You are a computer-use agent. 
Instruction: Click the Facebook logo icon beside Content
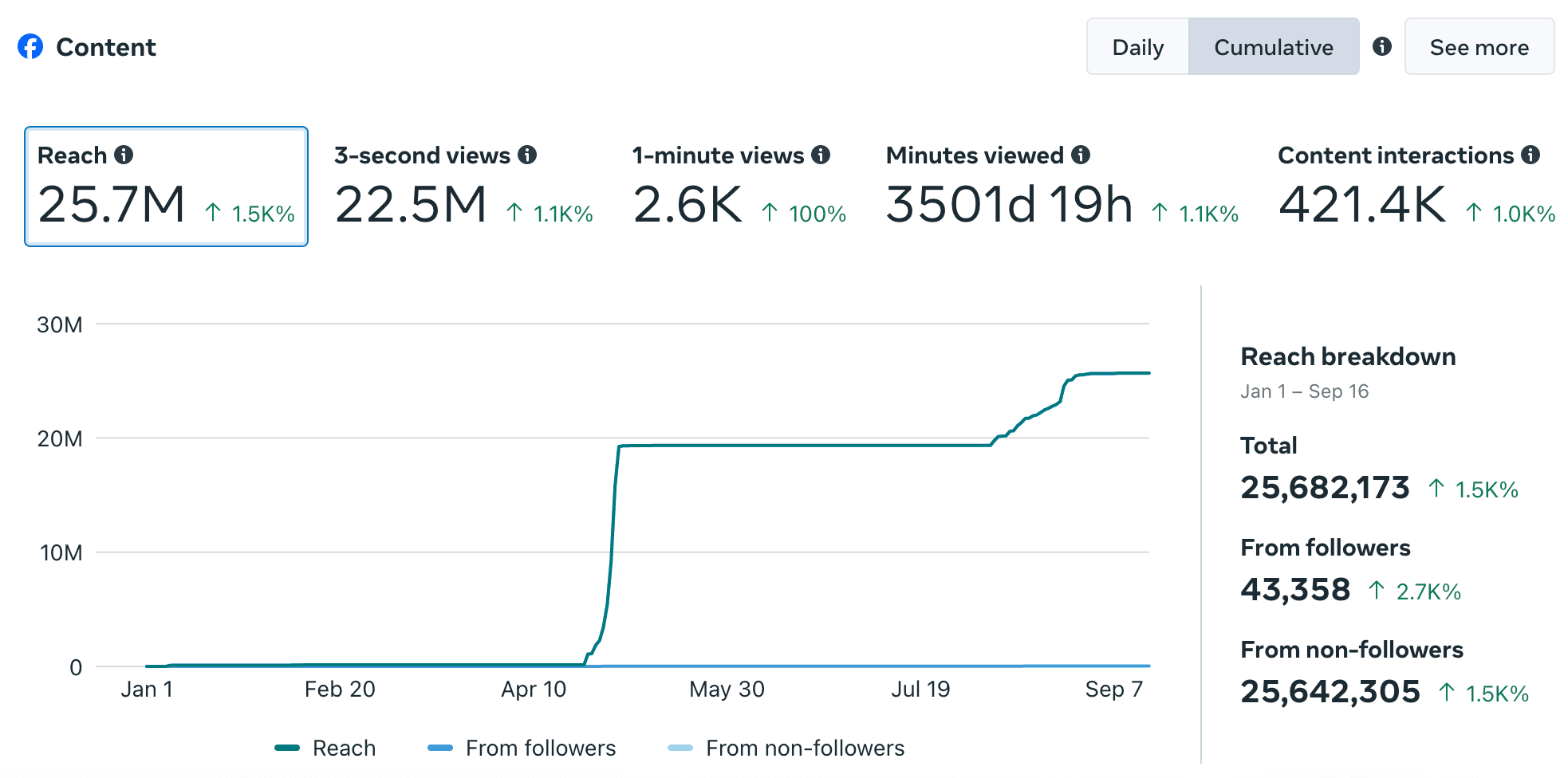pyautogui.click(x=30, y=46)
